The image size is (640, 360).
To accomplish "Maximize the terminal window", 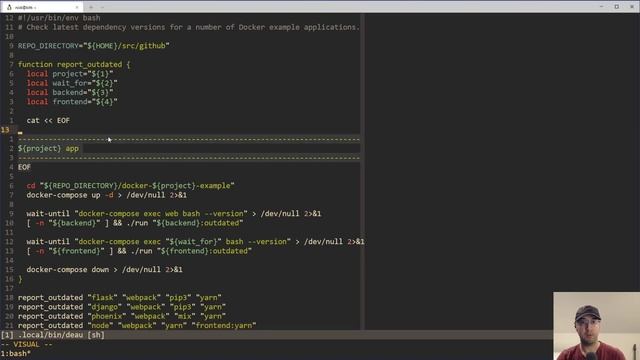I will coord(617,7).
